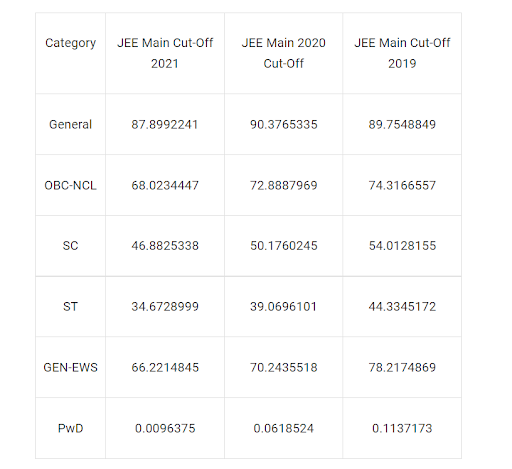The width and height of the screenshot is (512, 469).
Task: Select the GEN-EWS row label
Action: pyautogui.click(x=70, y=367)
